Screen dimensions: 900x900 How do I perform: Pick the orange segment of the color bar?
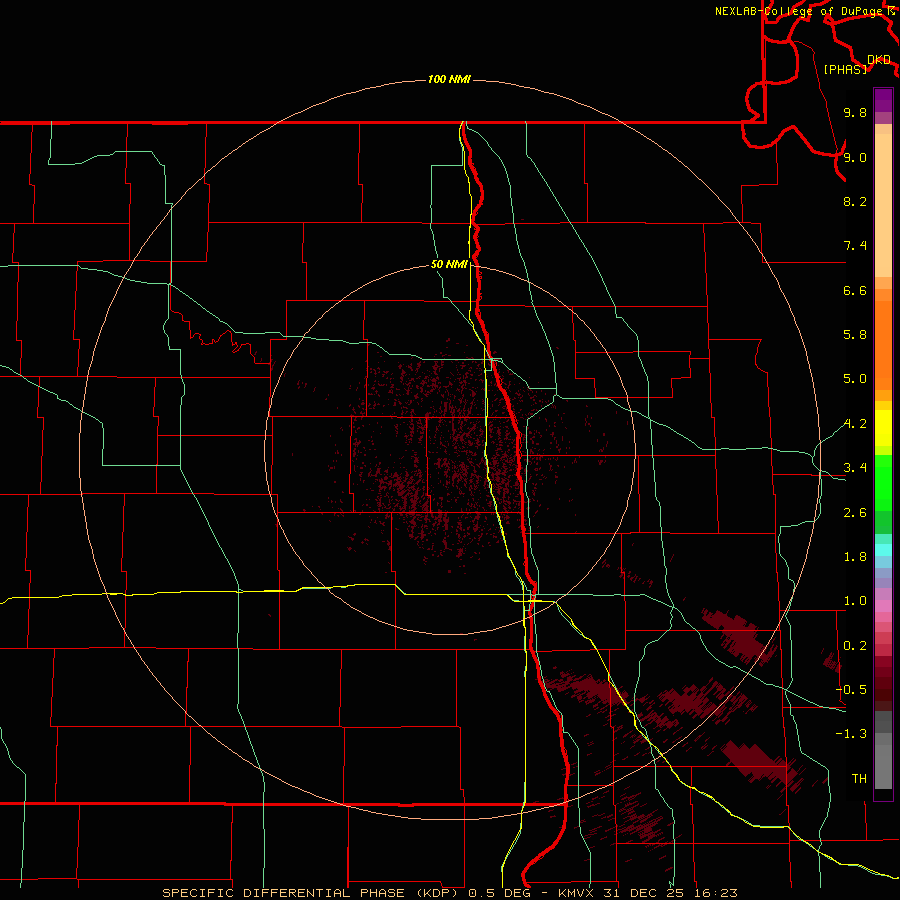[x=883, y=345]
